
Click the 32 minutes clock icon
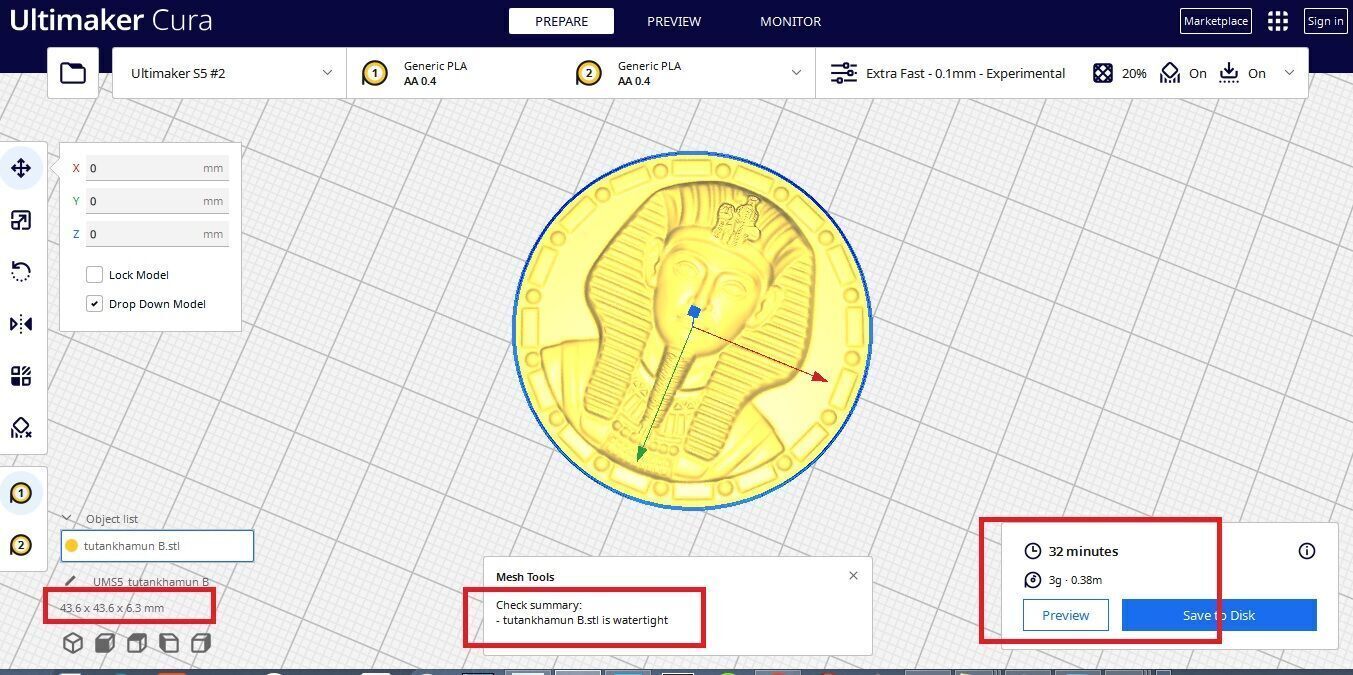[x=1033, y=551]
